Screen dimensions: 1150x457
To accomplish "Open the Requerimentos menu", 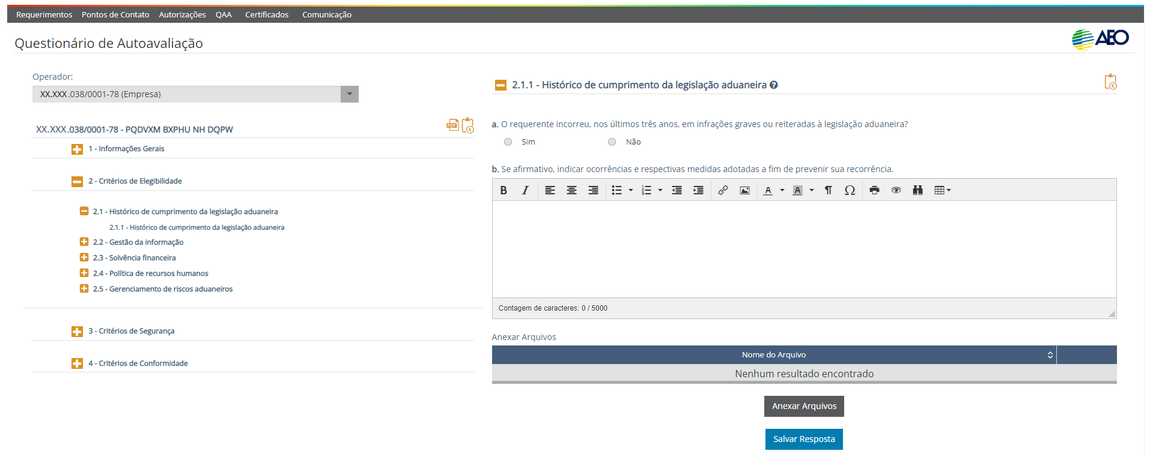I will coord(44,15).
